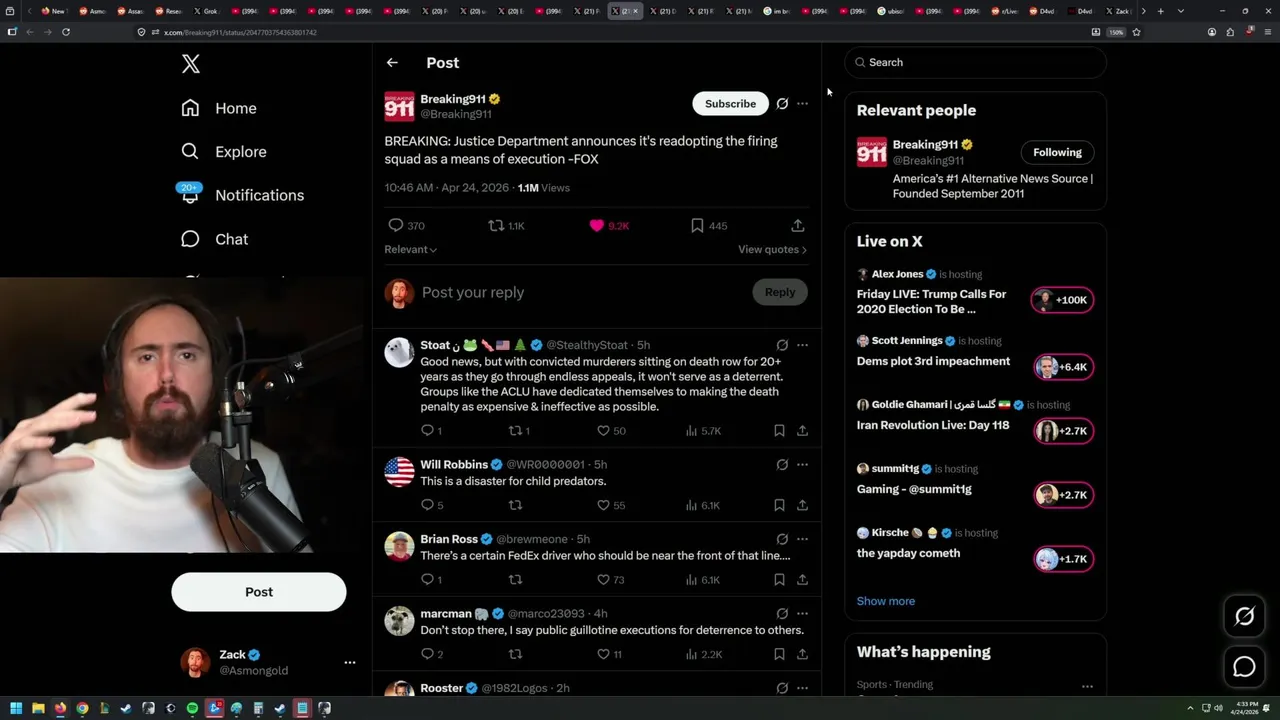Go to Home in the sidebar
The image size is (1280, 720).
pos(219,108)
